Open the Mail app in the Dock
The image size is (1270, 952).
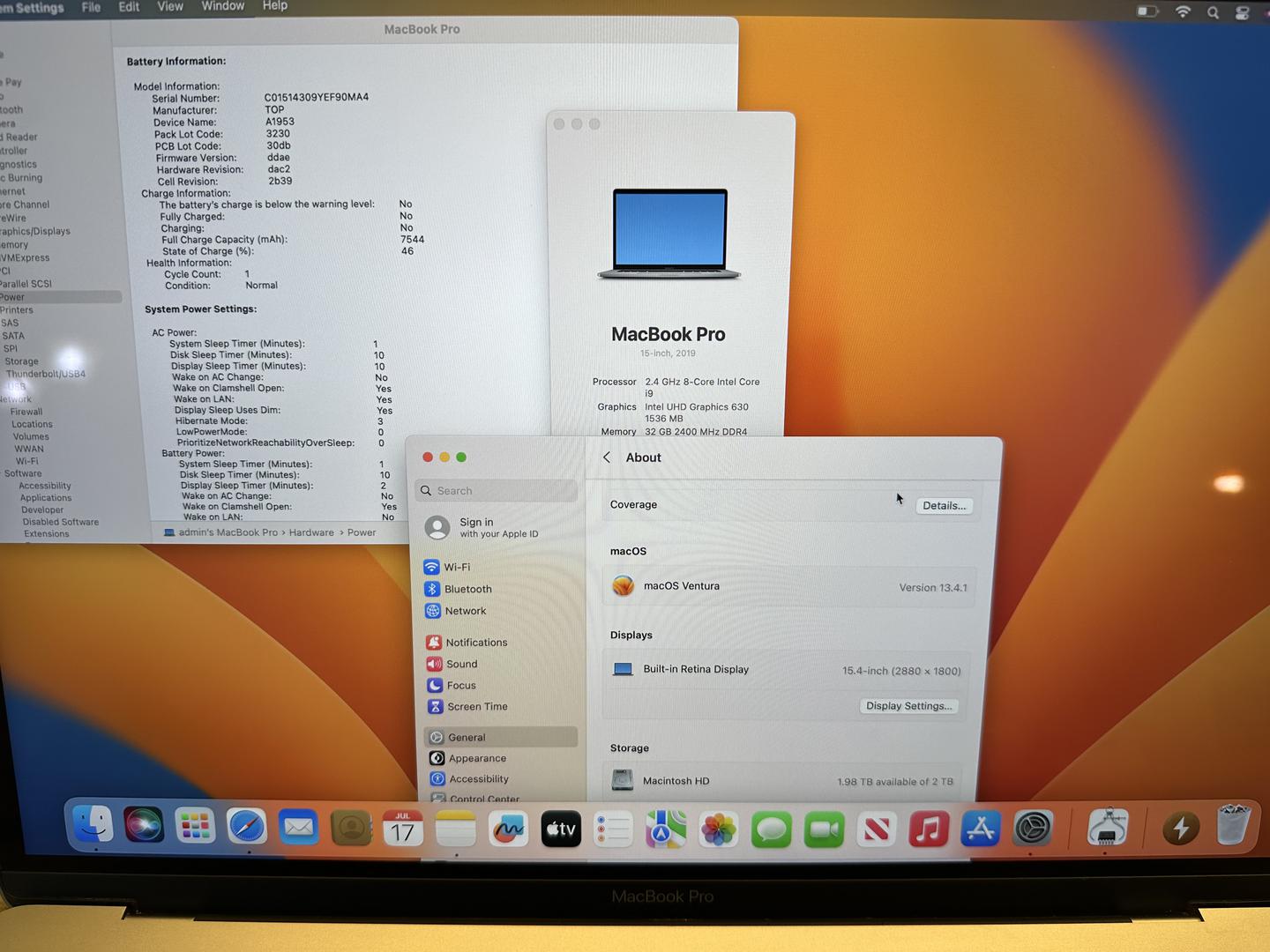pyautogui.click(x=299, y=828)
